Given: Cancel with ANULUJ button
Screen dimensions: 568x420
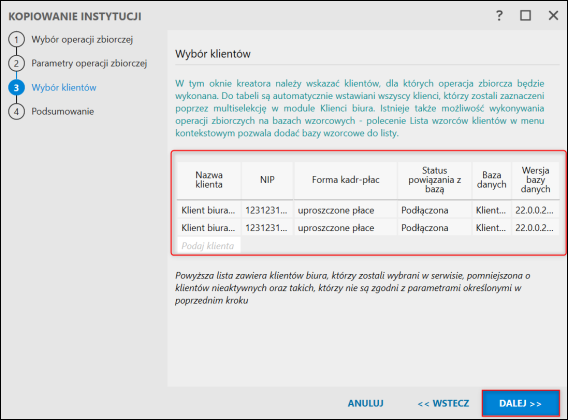Looking at the screenshot, I should tap(366, 403).
